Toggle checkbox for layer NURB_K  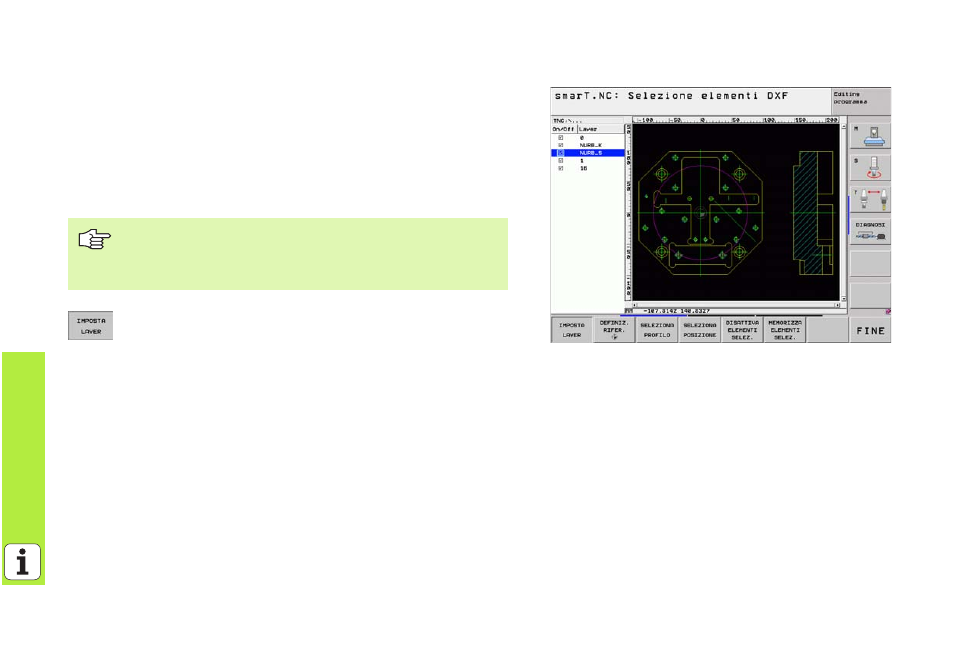coord(560,145)
